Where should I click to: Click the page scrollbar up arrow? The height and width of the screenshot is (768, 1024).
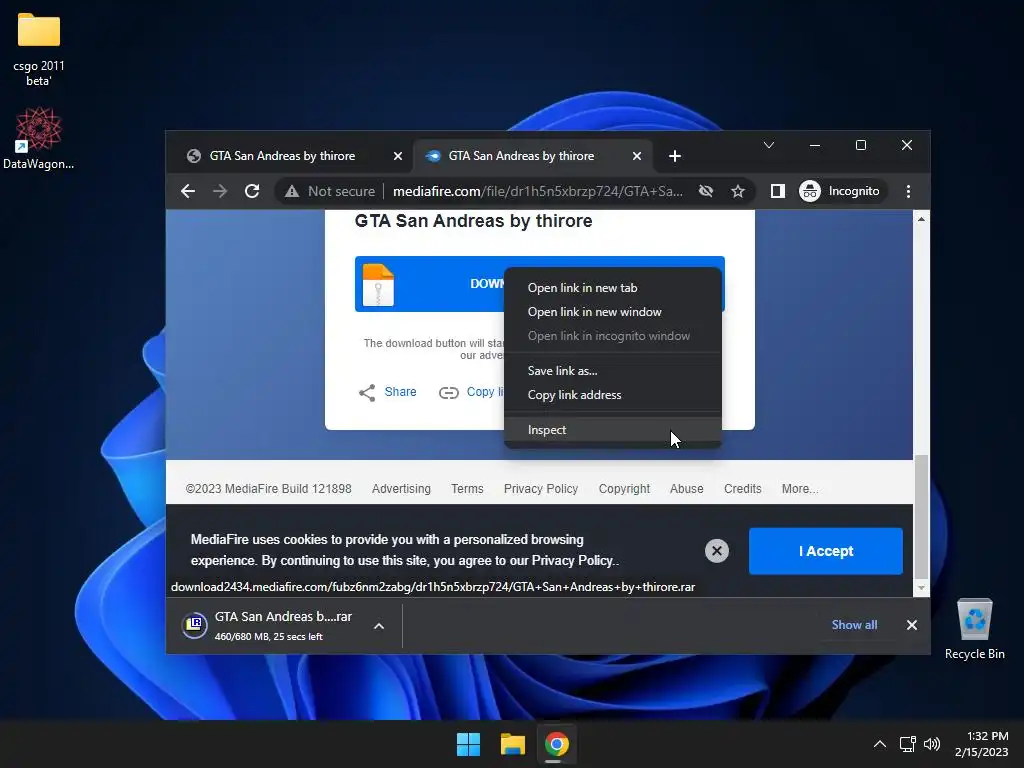click(921, 219)
